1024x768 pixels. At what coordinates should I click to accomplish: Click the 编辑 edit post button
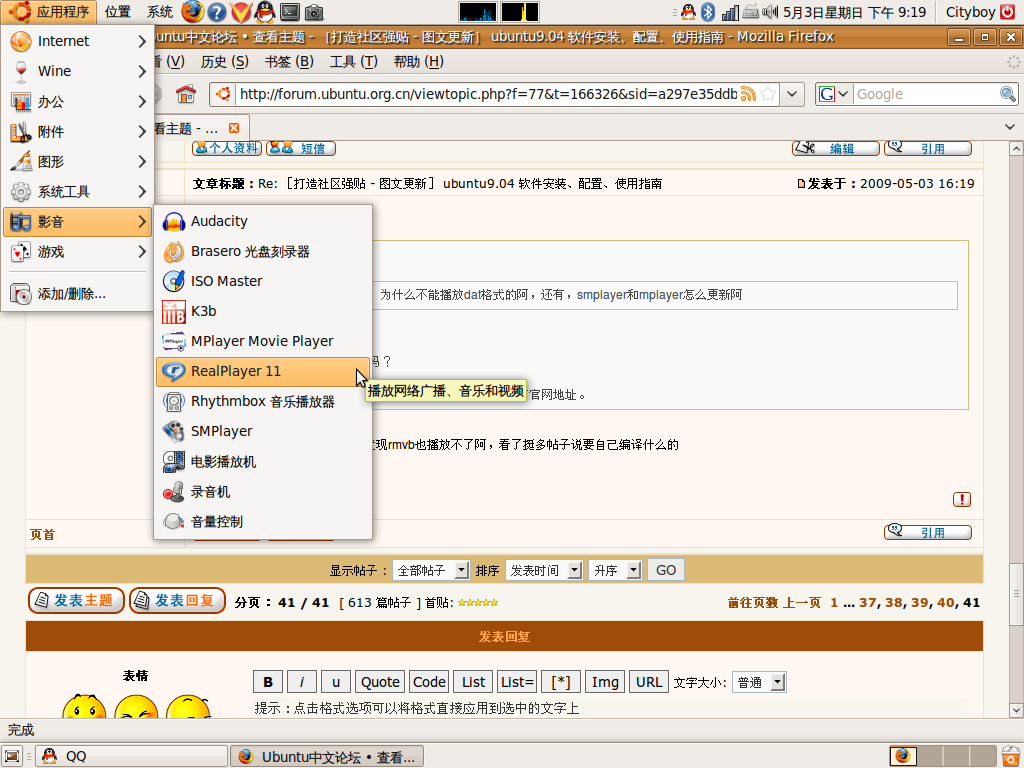pos(835,148)
